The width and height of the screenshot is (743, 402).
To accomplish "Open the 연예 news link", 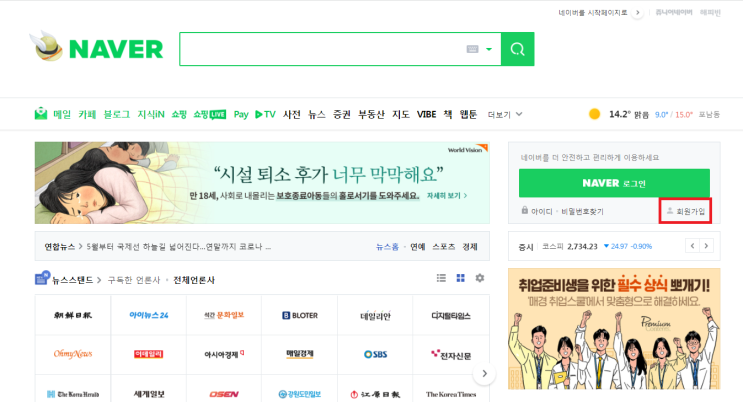I will 417,247.
